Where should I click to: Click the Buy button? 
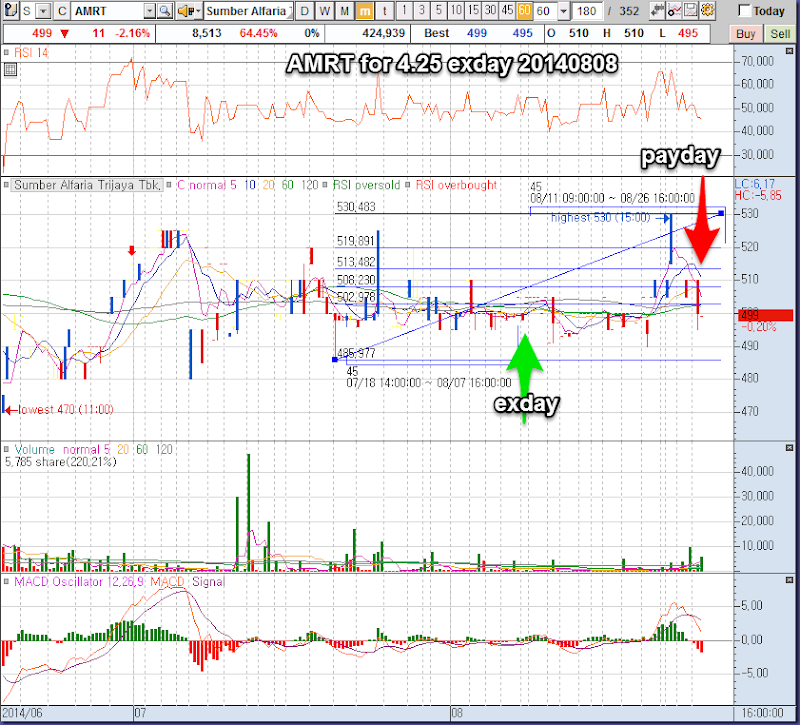[746, 34]
